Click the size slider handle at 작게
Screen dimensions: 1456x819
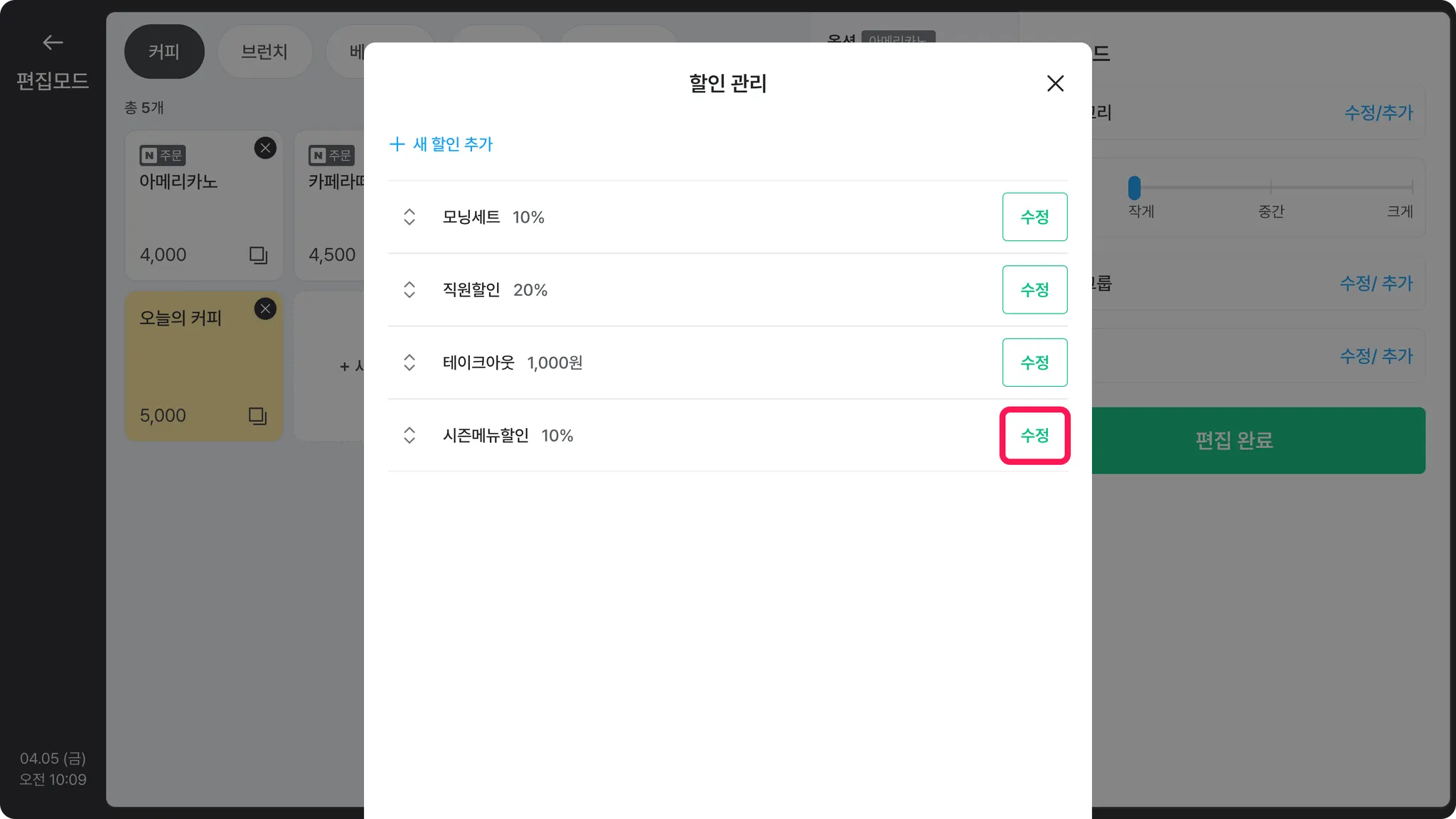tap(1134, 188)
